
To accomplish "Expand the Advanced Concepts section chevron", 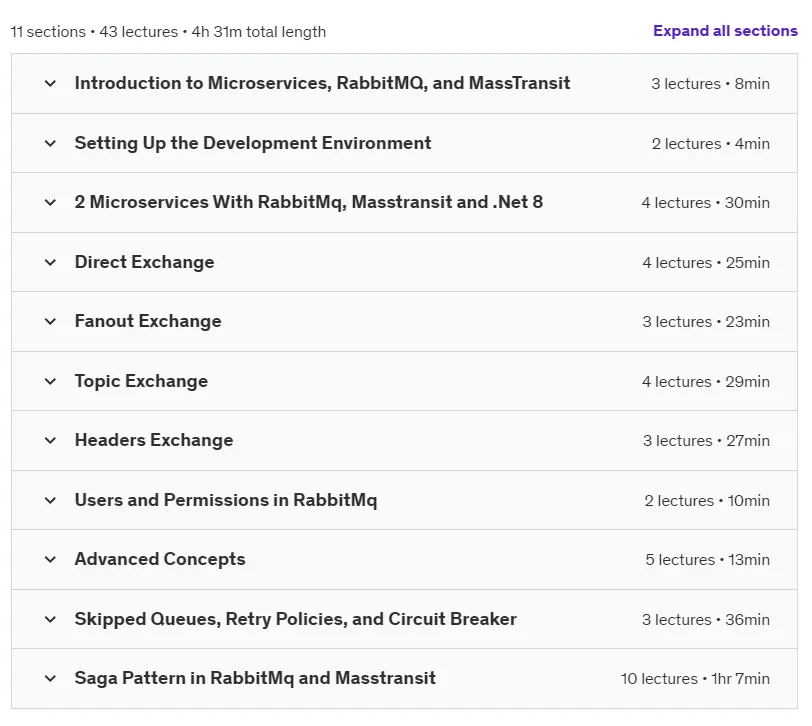I will pos(50,560).
